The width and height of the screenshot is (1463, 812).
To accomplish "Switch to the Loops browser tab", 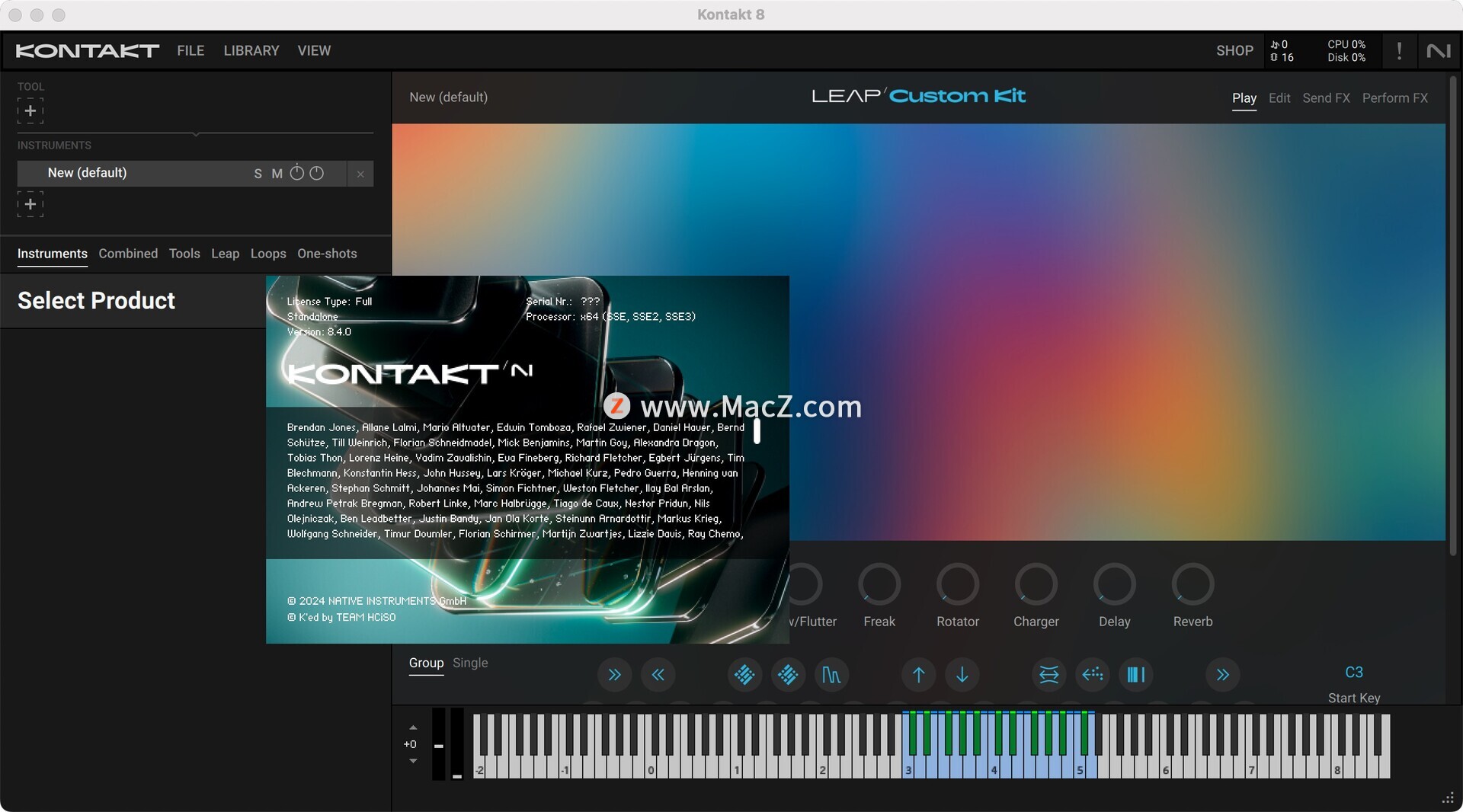I will tap(268, 254).
